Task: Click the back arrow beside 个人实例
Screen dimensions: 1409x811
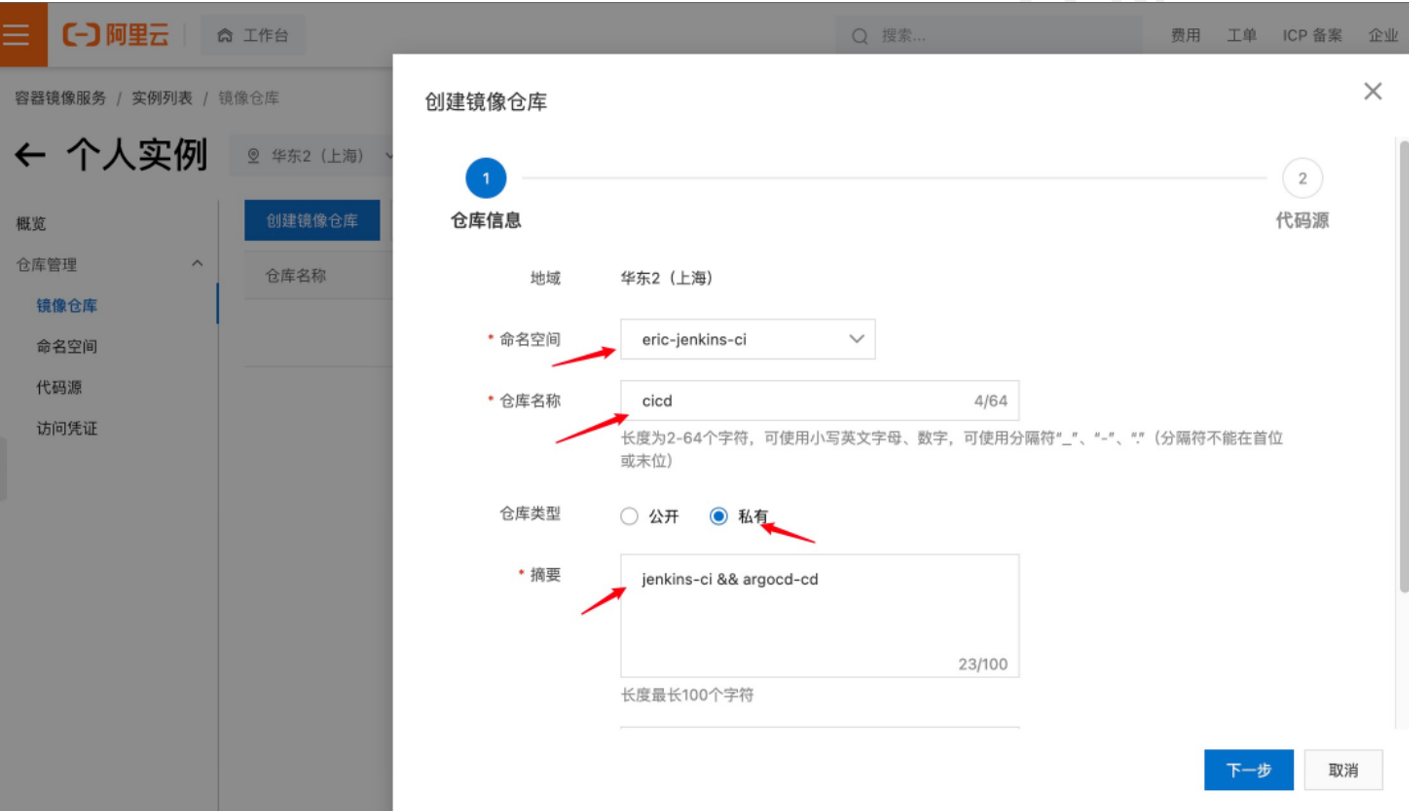Action: (x=30, y=155)
